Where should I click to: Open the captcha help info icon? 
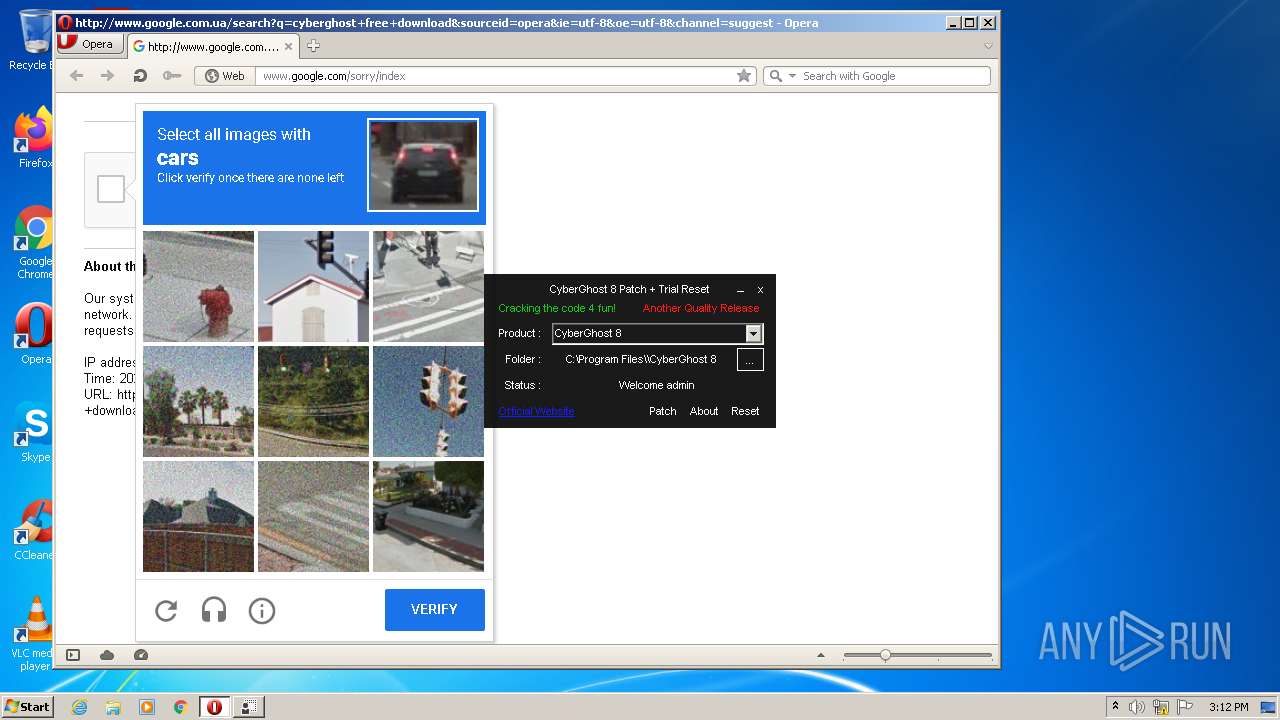click(x=262, y=610)
